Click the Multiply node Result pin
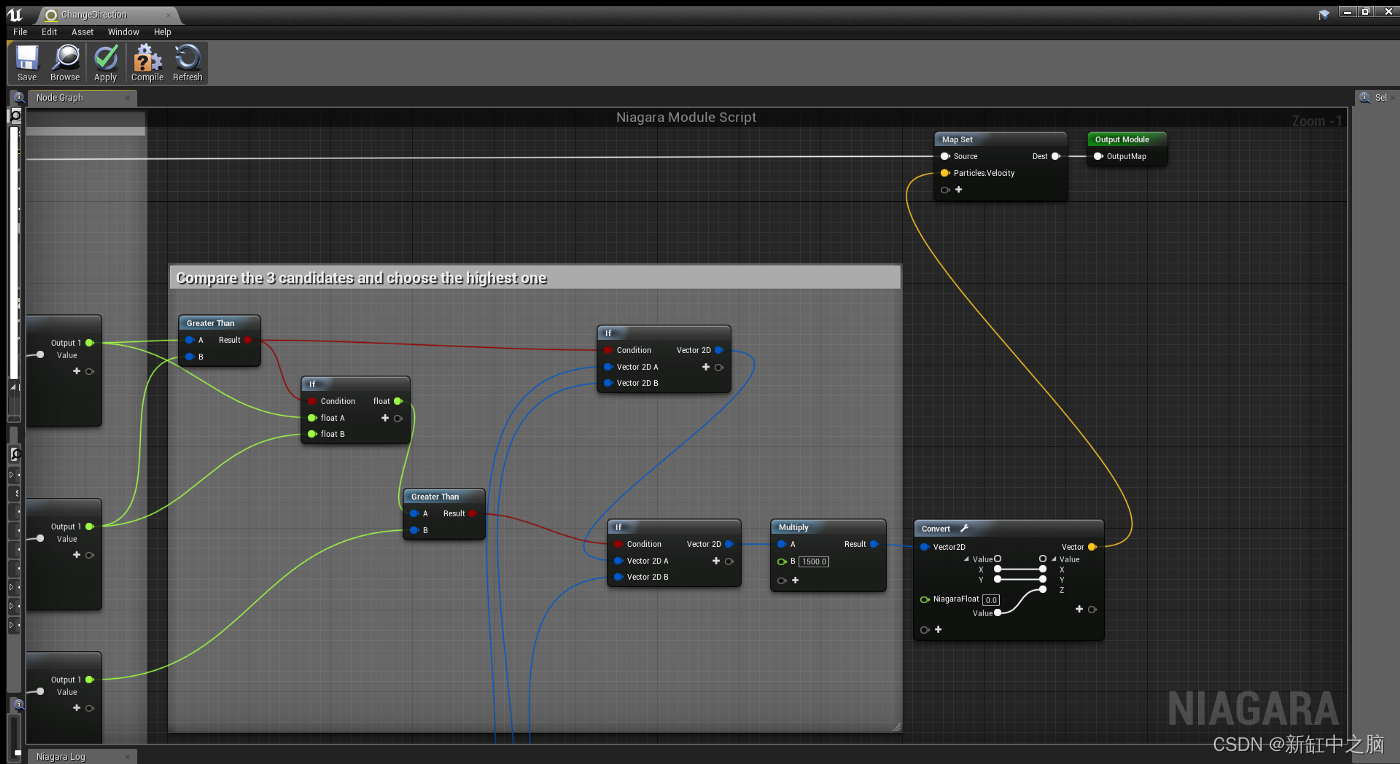 pyautogui.click(x=874, y=544)
